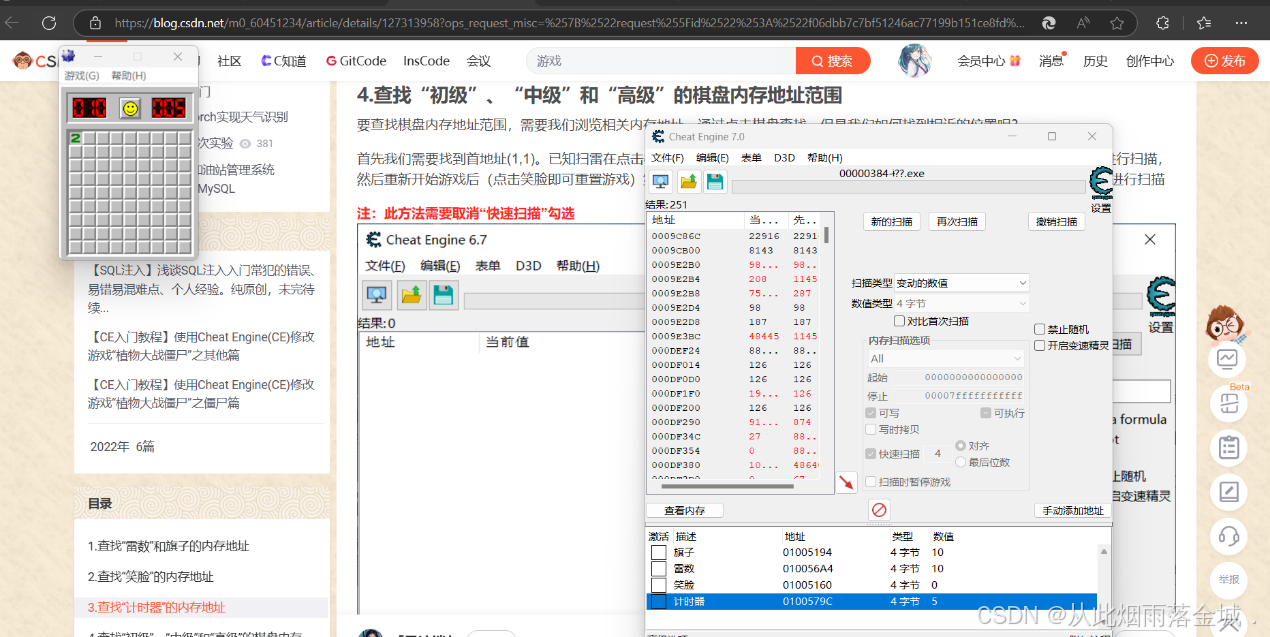1270x637 pixels.
Task: Activate checkbox for 旗子 entry
Action: coord(658,552)
